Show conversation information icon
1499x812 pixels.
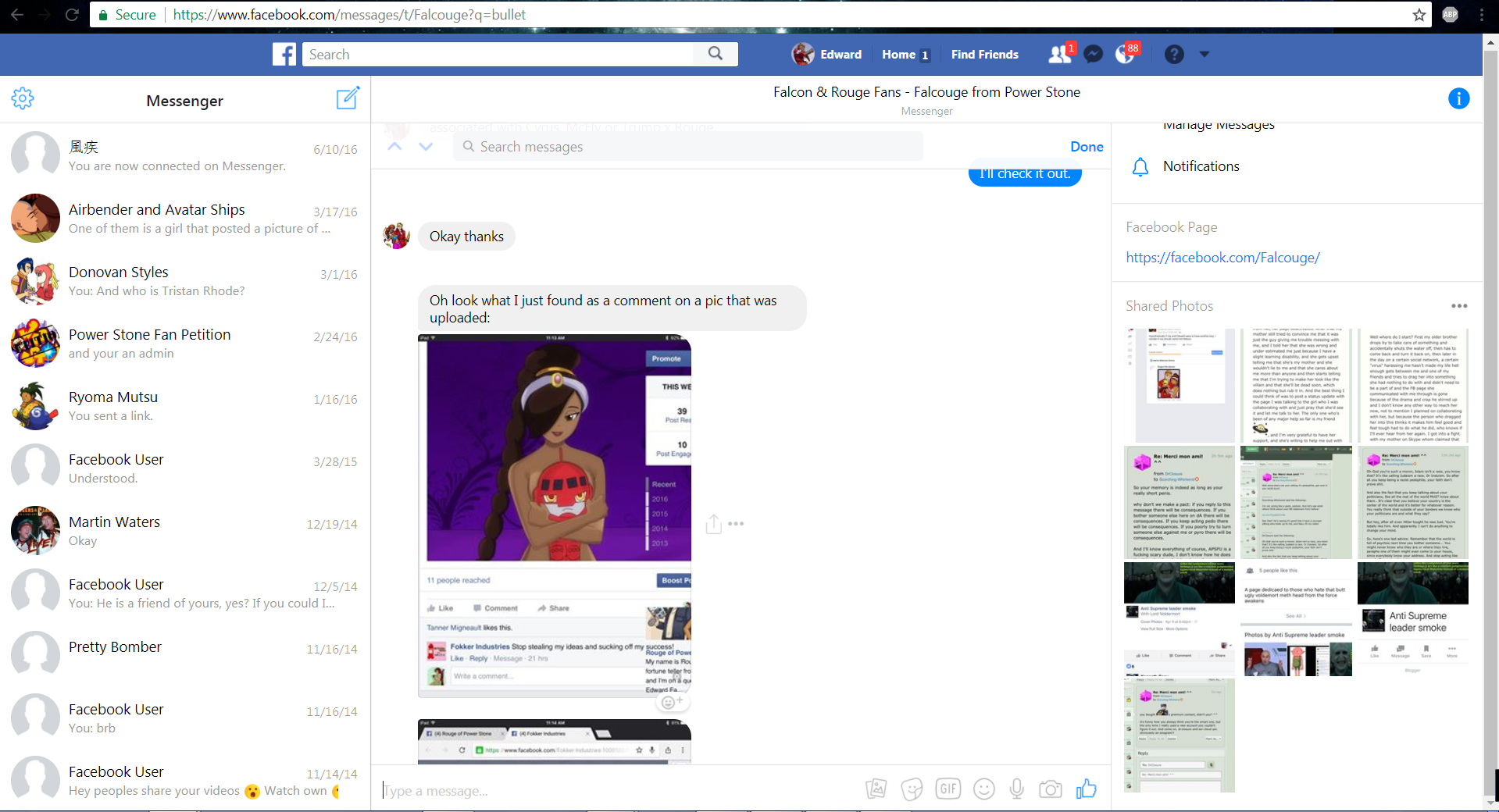click(1458, 98)
